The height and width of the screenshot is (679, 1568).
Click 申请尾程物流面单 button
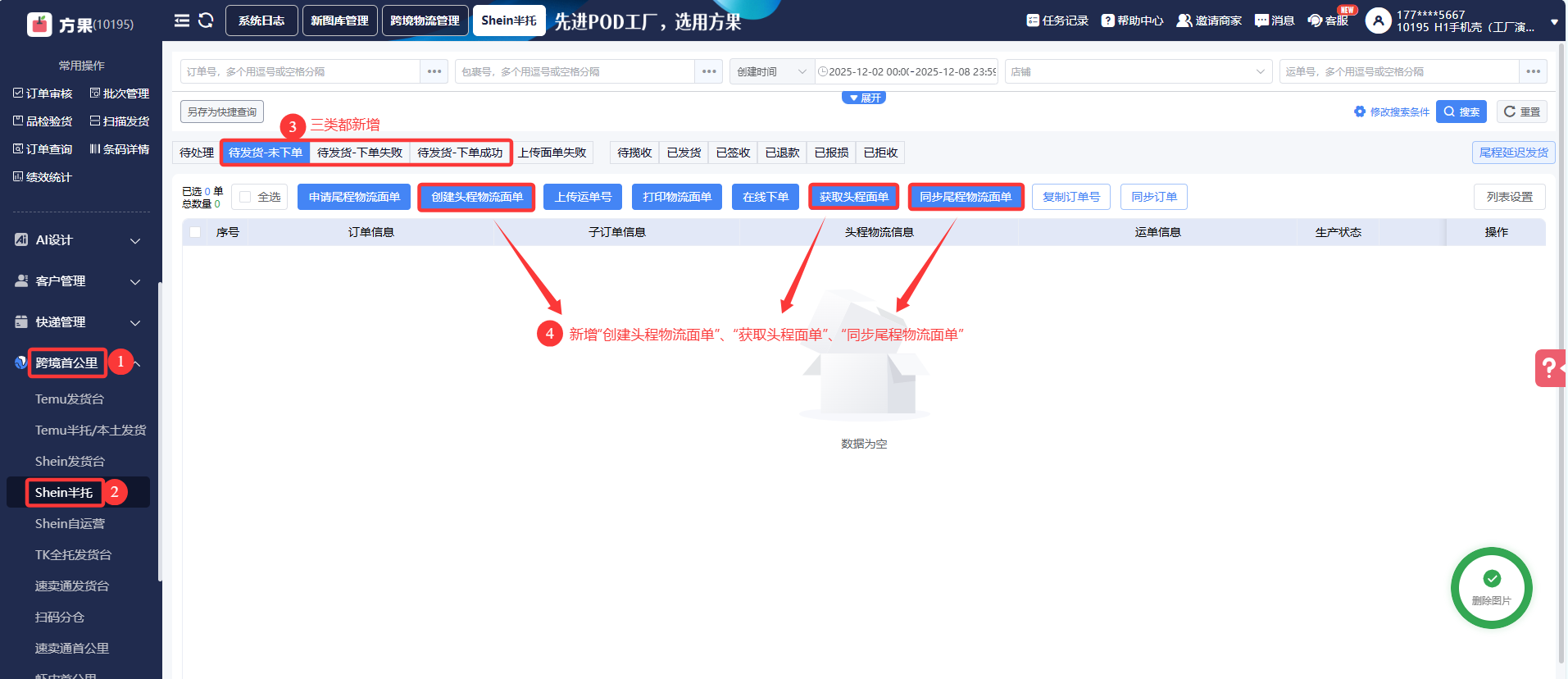(x=354, y=197)
